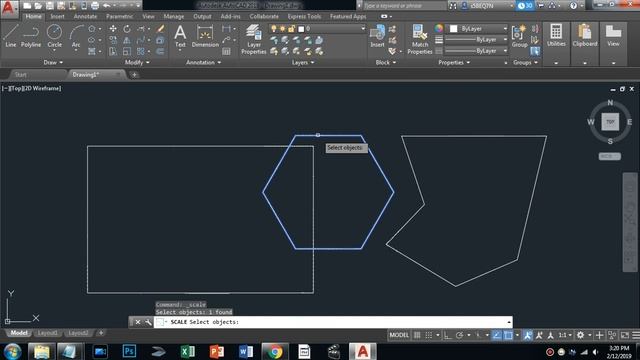Click the Help question mark icon
Image resolution: width=640 pixels, height=360 pixels.
(573, 6)
